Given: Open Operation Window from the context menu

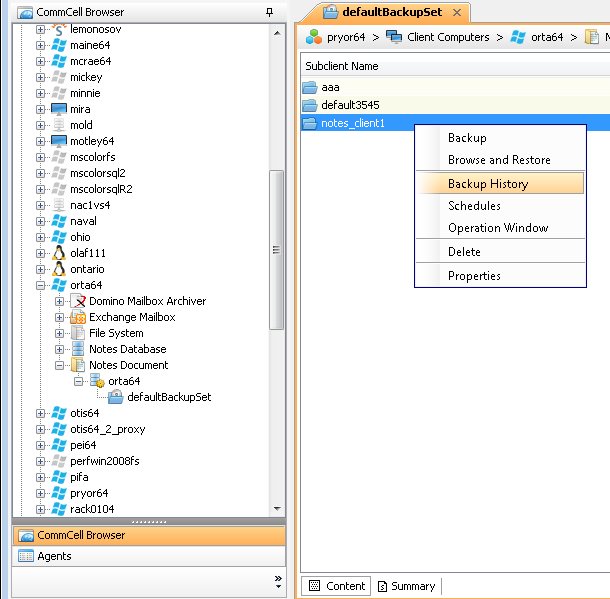Looking at the screenshot, I should (x=500, y=228).
